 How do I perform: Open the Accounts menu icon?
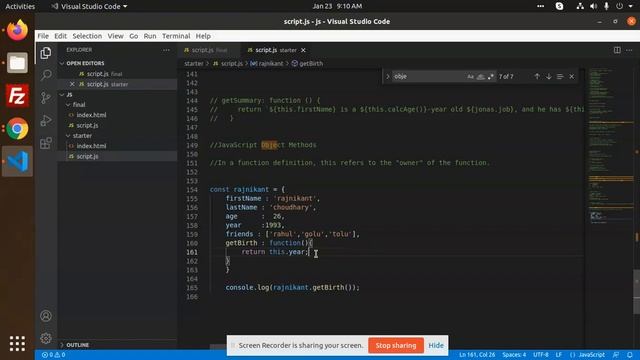[x=46, y=316]
